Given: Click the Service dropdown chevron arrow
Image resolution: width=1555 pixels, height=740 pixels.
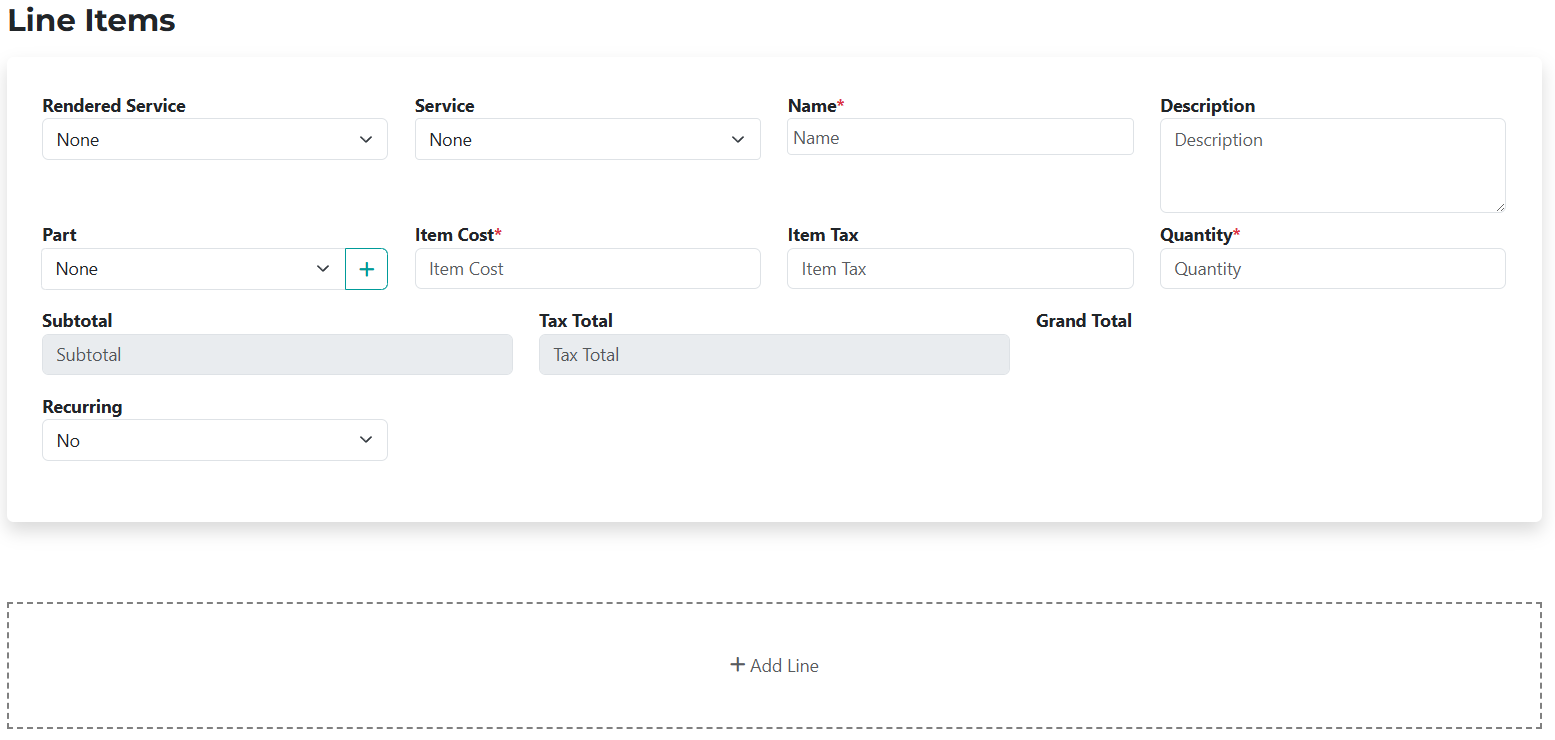Looking at the screenshot, I should [738, 139].
